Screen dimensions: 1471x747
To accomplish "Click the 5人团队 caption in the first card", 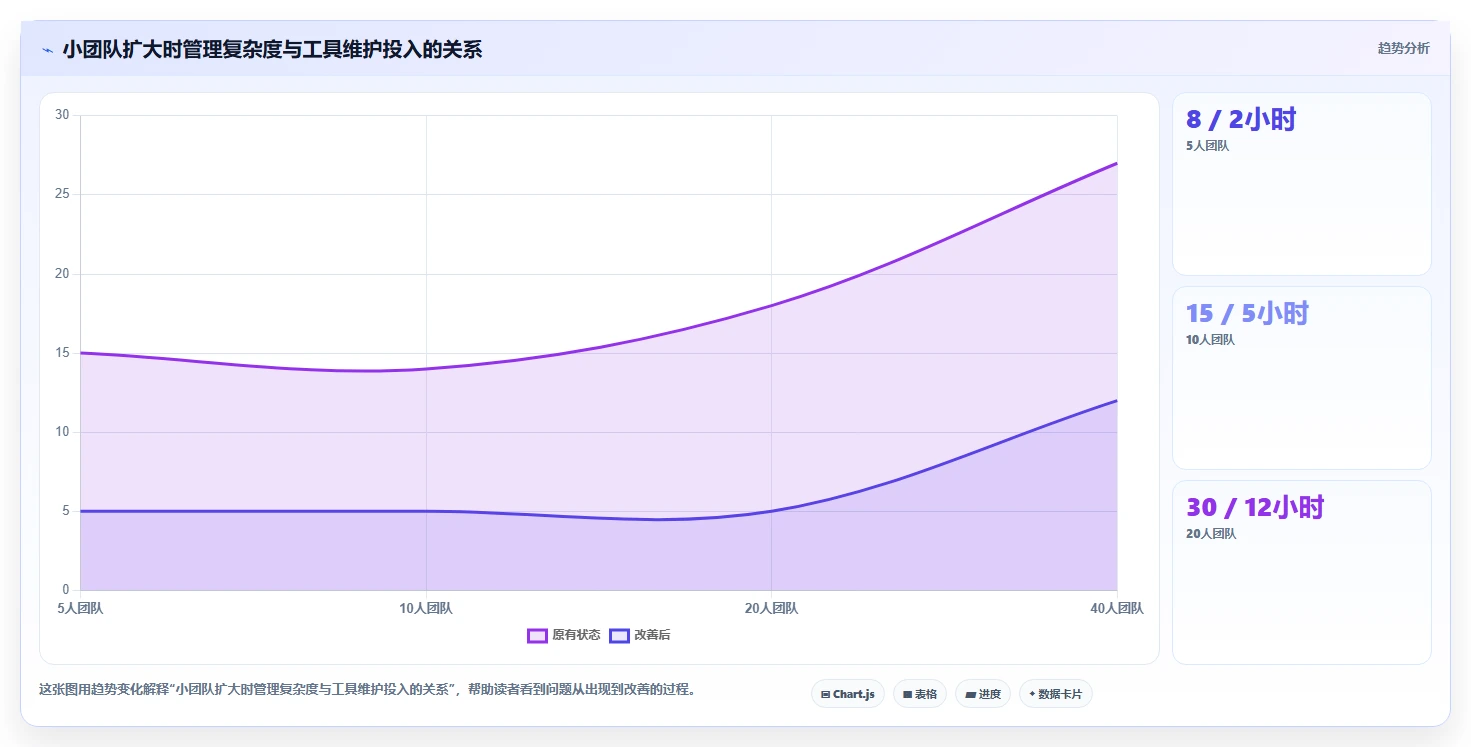I will click(1207, 145).
